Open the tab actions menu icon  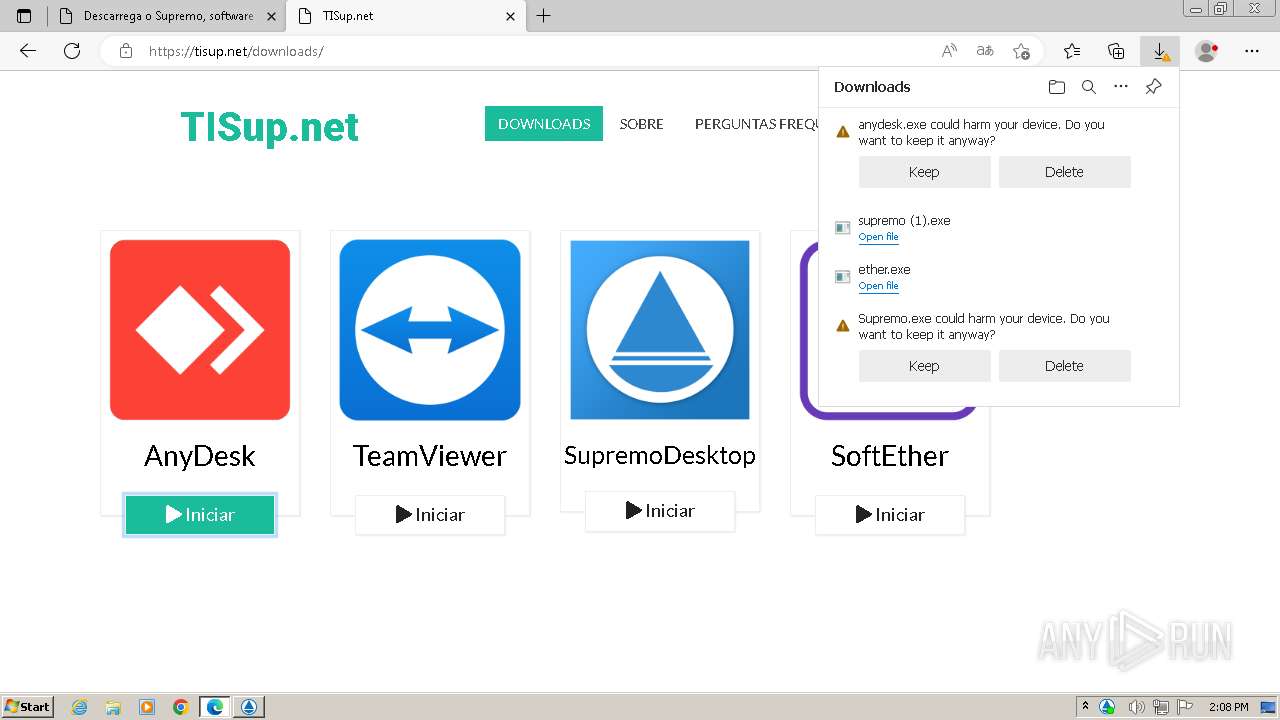click(x=24, y=16)
